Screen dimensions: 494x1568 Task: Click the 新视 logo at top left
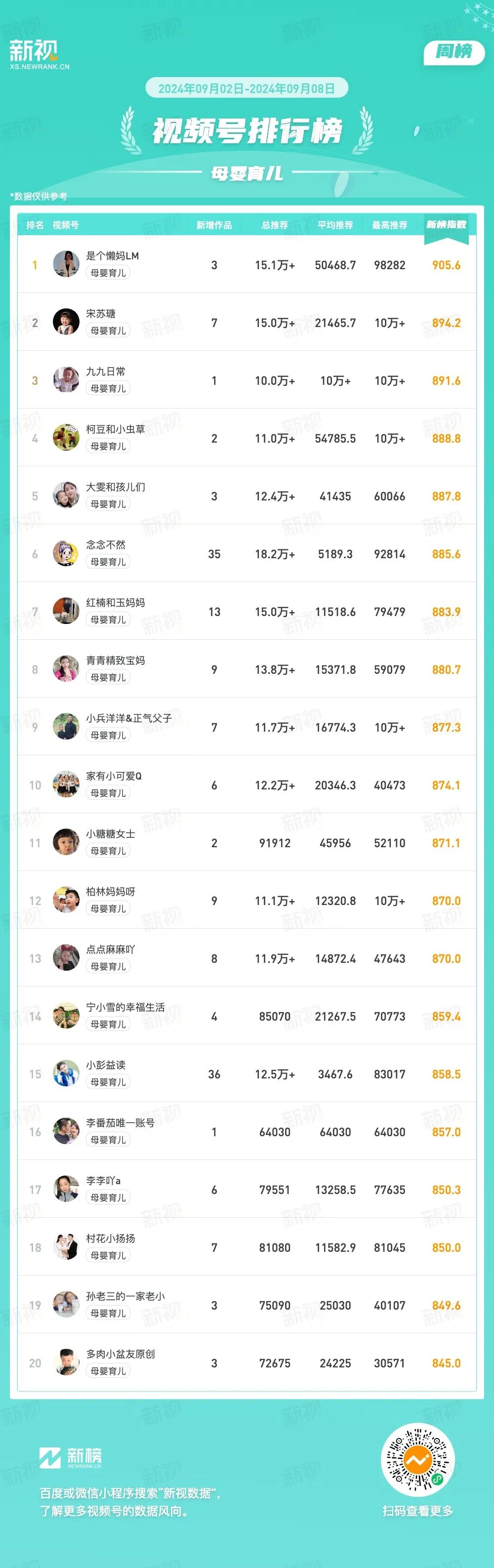(39, 54)
